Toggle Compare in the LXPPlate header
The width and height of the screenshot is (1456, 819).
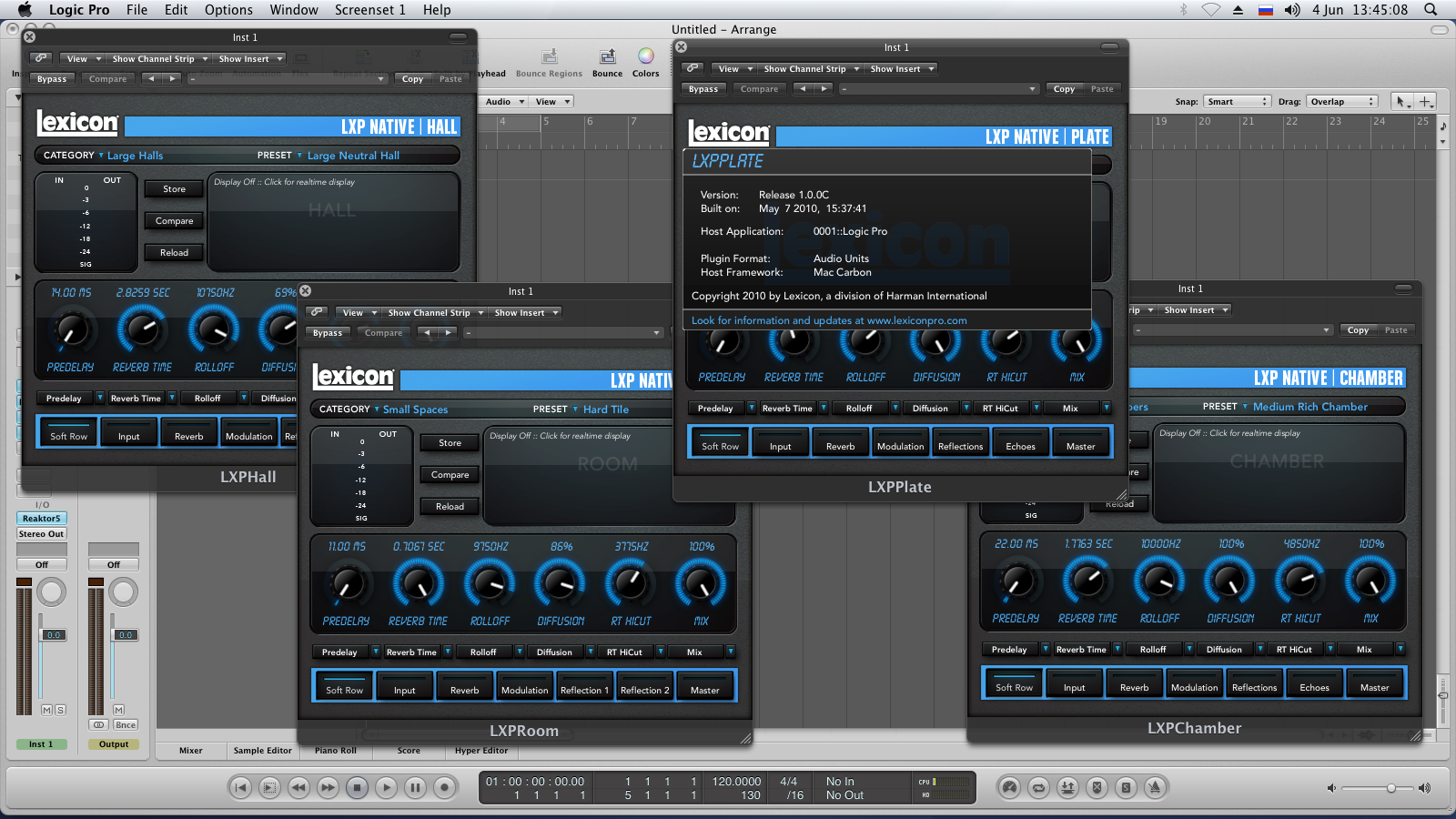(x=759, y=89)
